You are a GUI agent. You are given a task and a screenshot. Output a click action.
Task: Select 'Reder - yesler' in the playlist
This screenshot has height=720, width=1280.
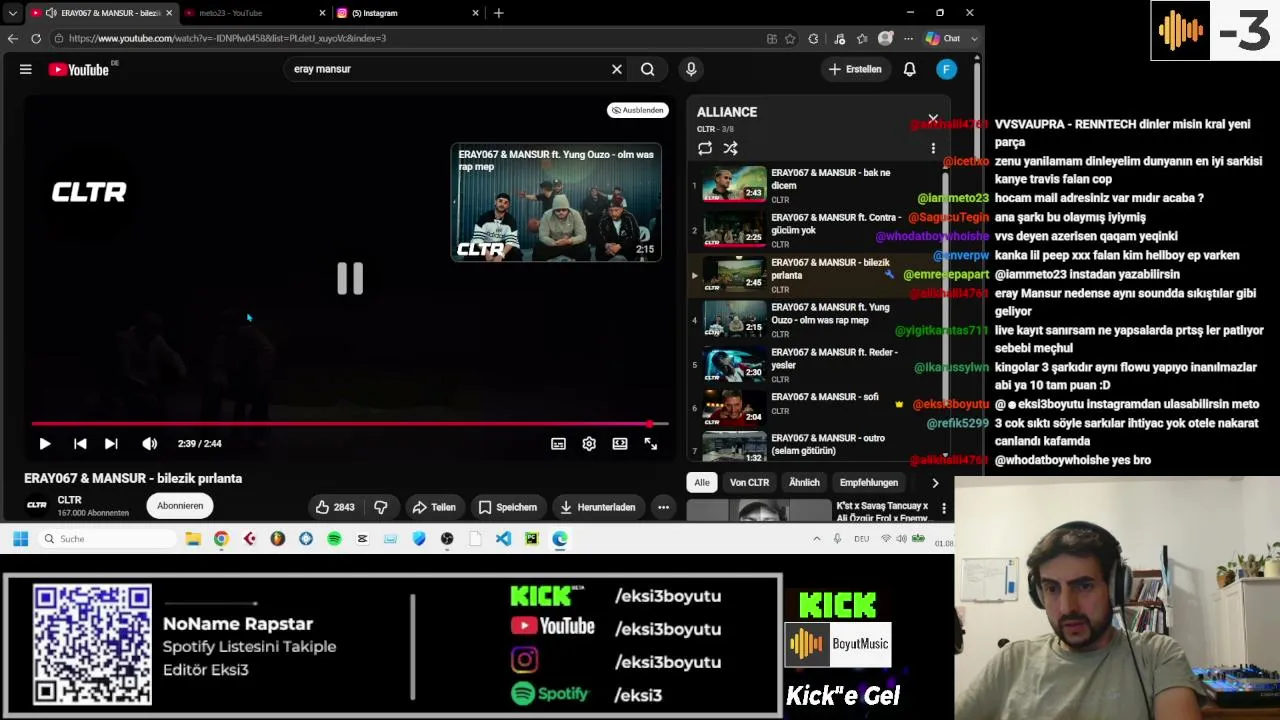pos(815,365)
